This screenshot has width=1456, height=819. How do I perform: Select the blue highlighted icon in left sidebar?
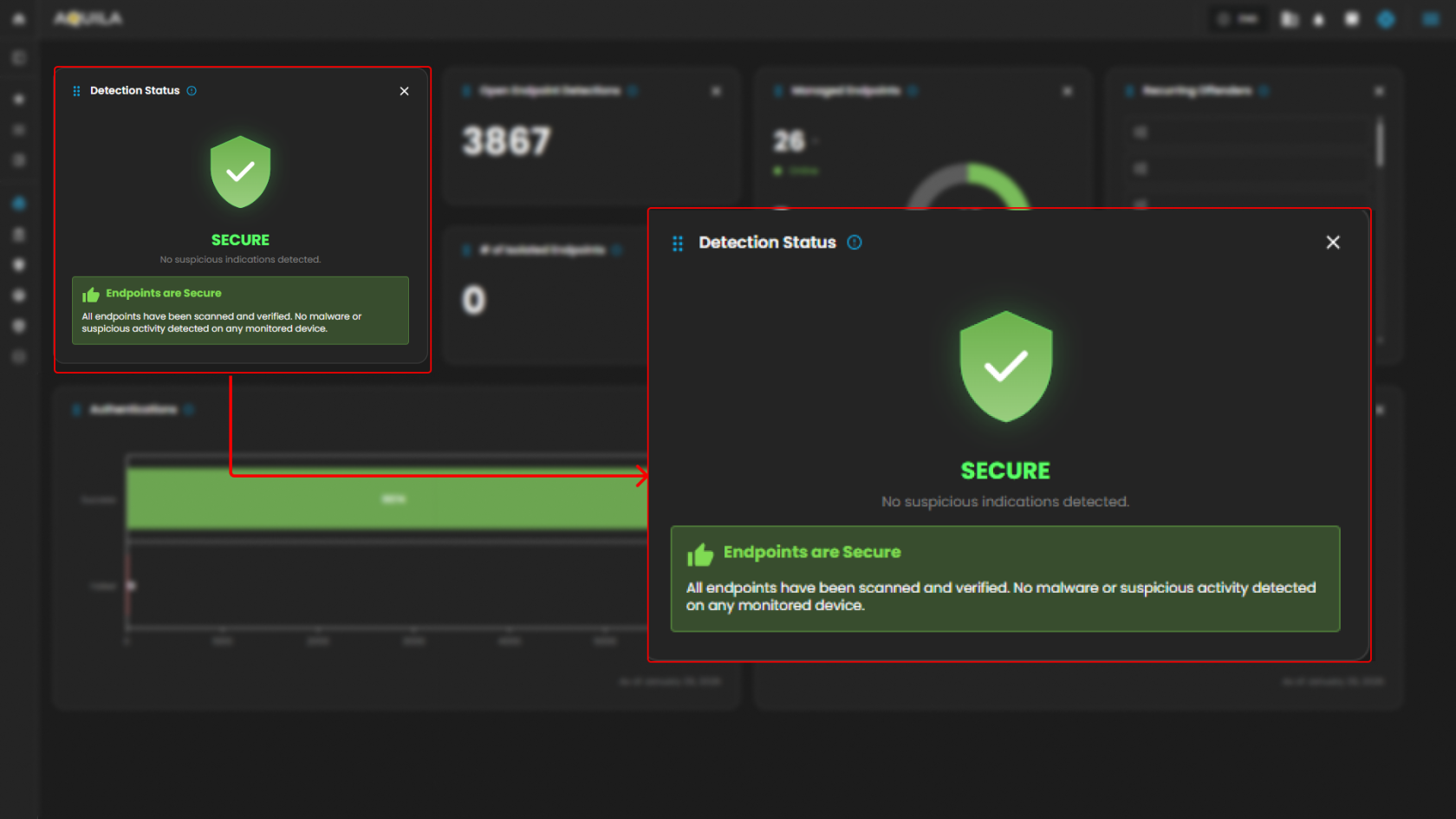click(19, 204)
